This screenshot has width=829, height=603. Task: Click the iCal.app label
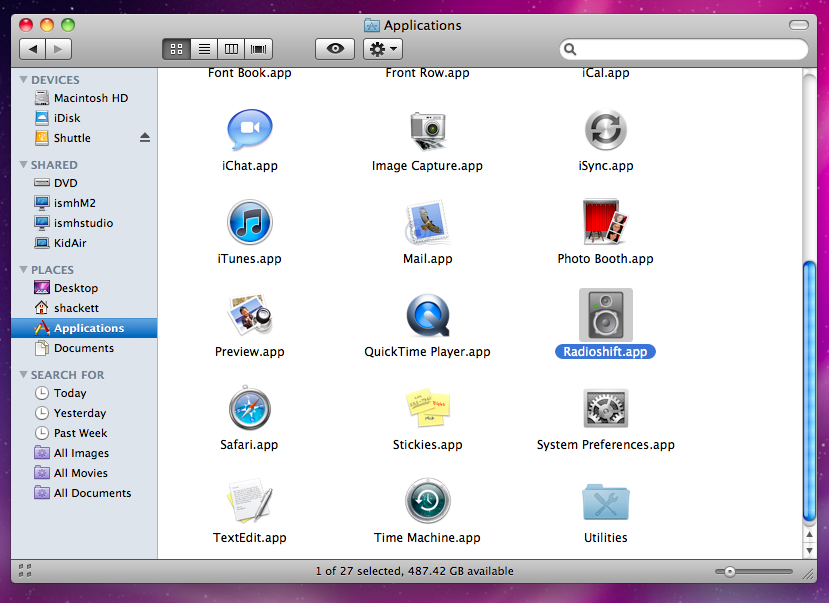point(605,73)
